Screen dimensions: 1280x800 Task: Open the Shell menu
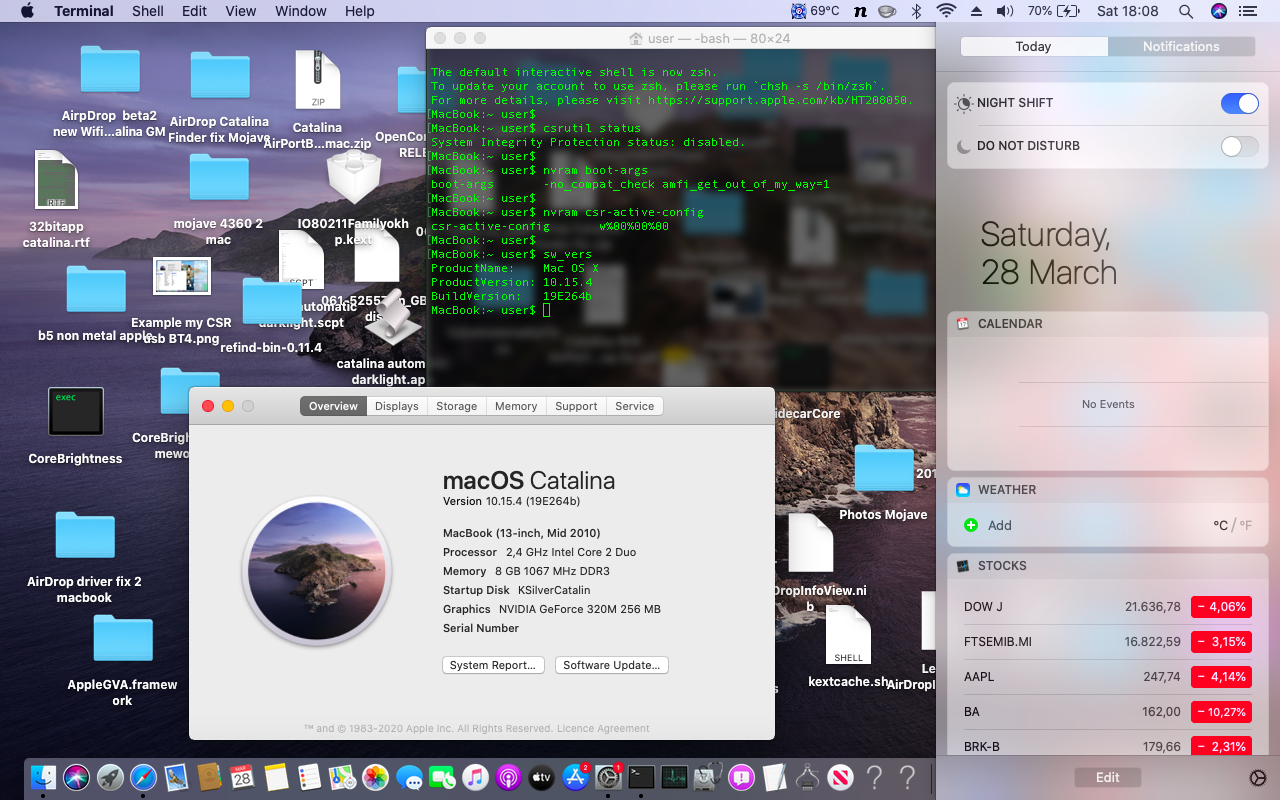tap(148, 11)
